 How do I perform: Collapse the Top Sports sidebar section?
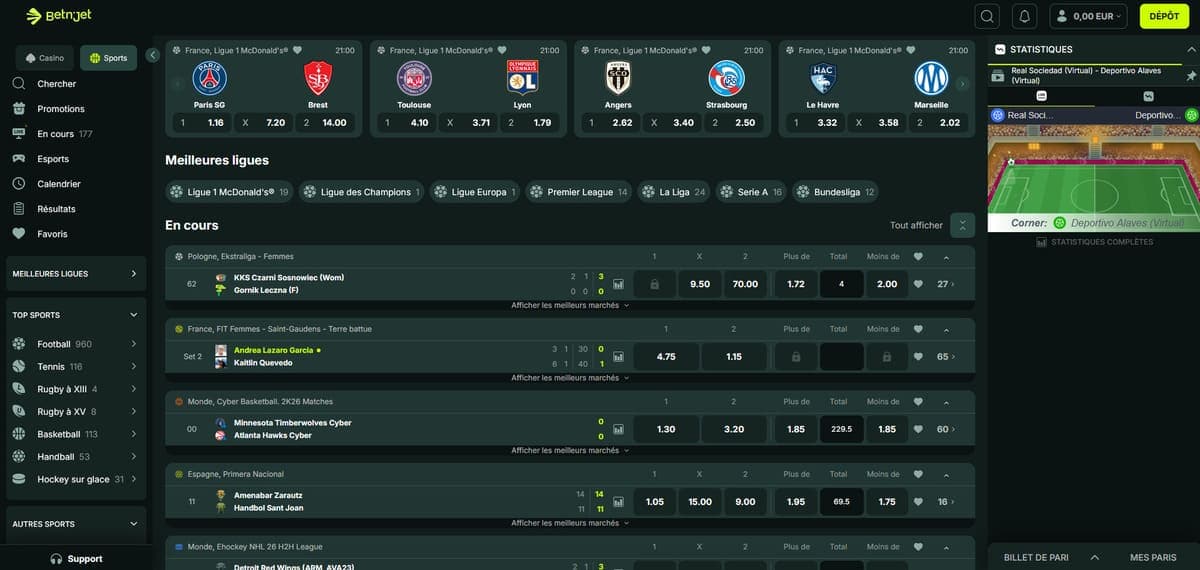click(x=76, y=314)
